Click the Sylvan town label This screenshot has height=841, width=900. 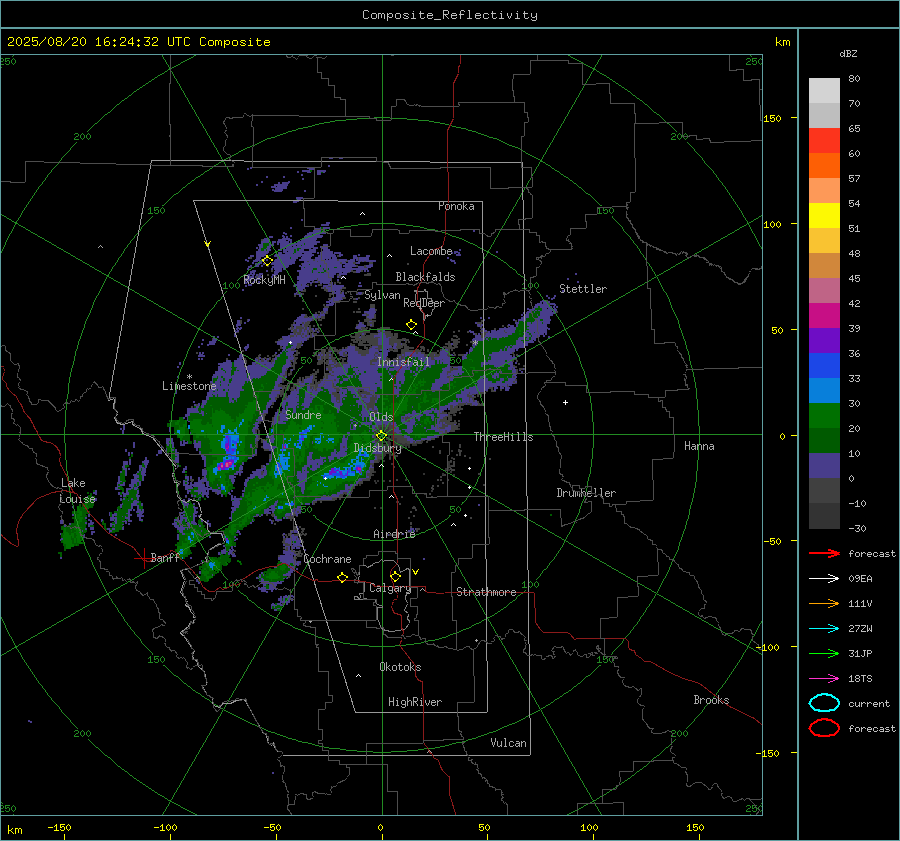tap(382, 295)
